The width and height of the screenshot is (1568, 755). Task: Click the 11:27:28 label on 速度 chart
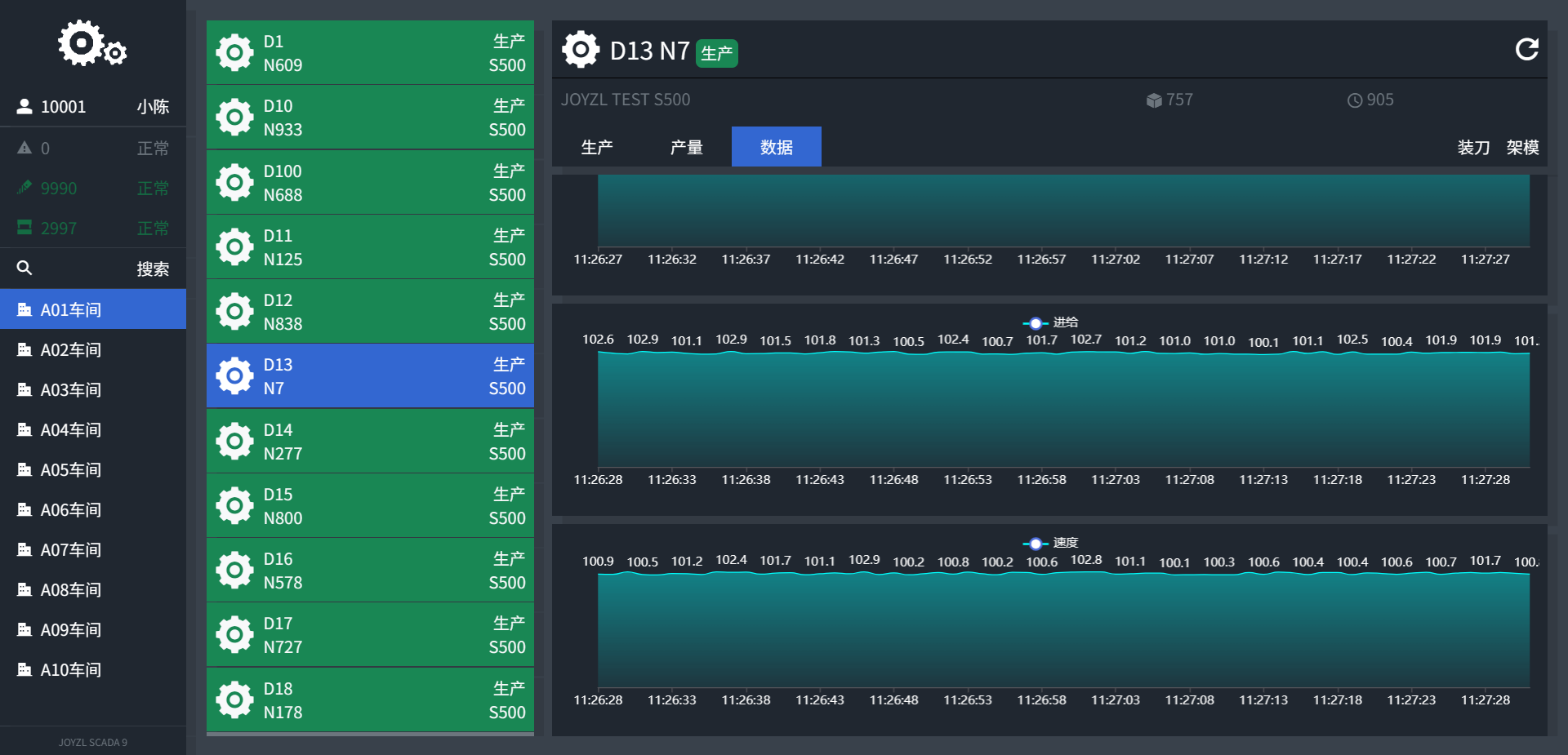[x=1486, y=699]
